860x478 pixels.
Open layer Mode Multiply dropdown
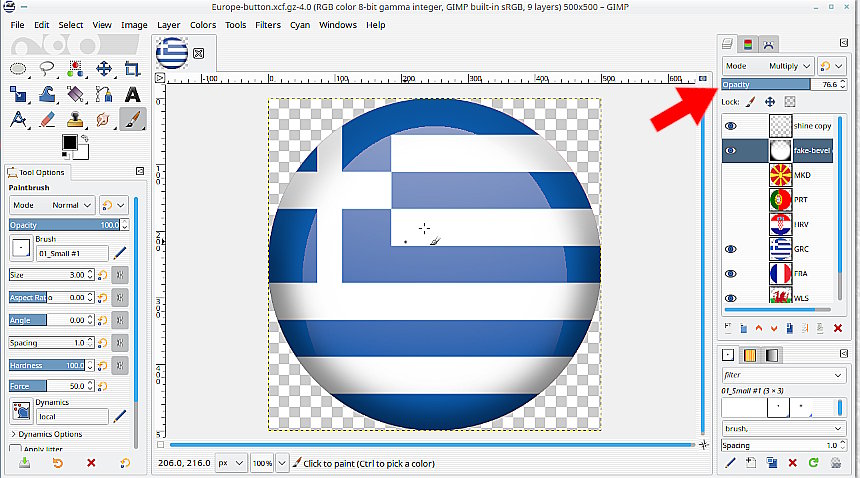tap(768, 66)
